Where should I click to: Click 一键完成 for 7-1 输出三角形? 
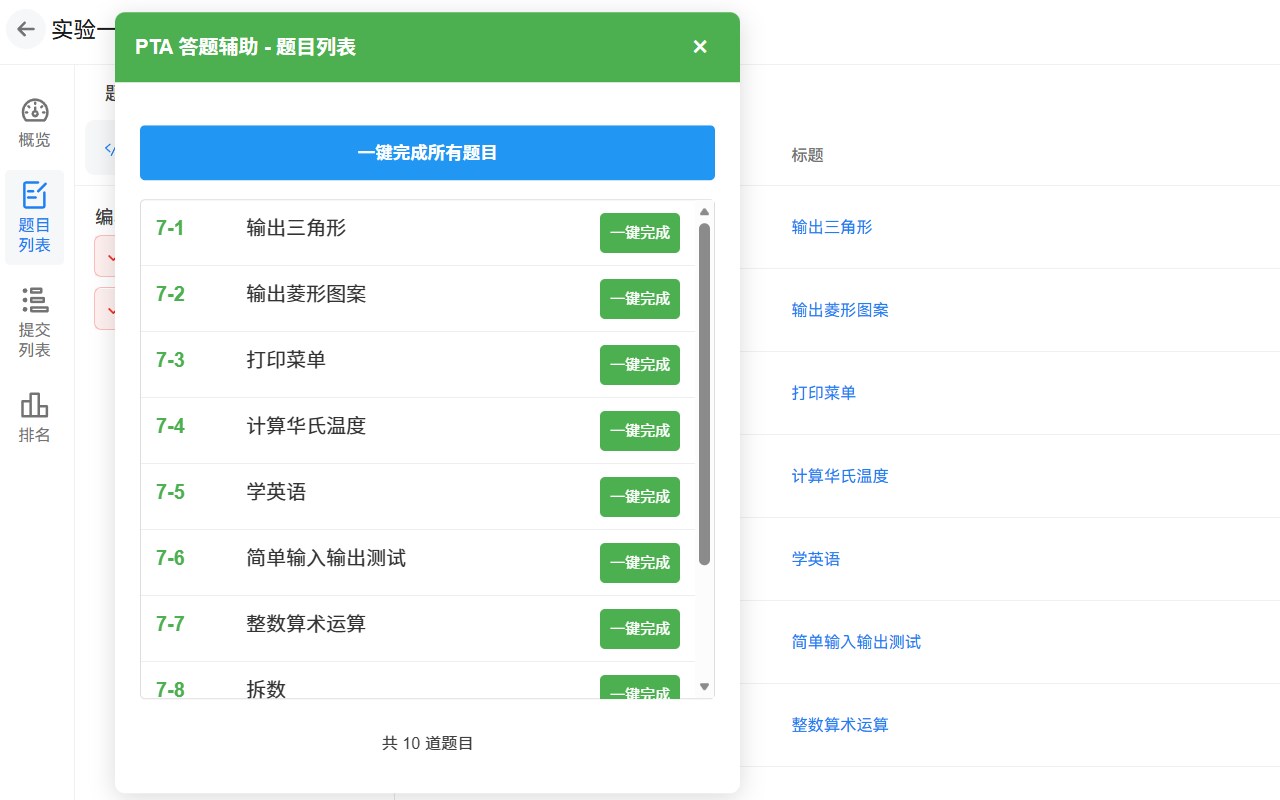(640, 233)
